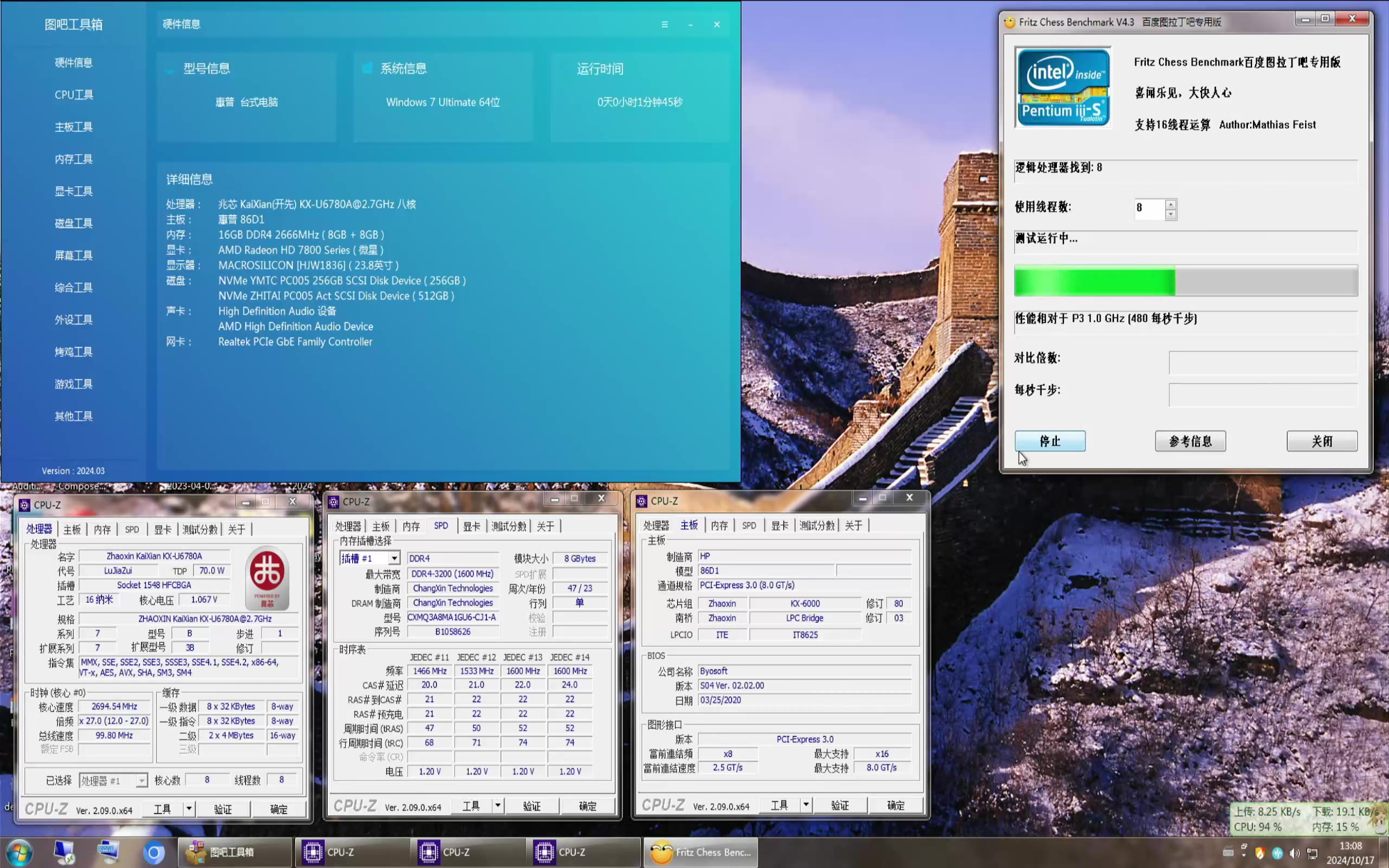
Task: Click the core speed value 2694.54 MHz
Action: (115, 706)
